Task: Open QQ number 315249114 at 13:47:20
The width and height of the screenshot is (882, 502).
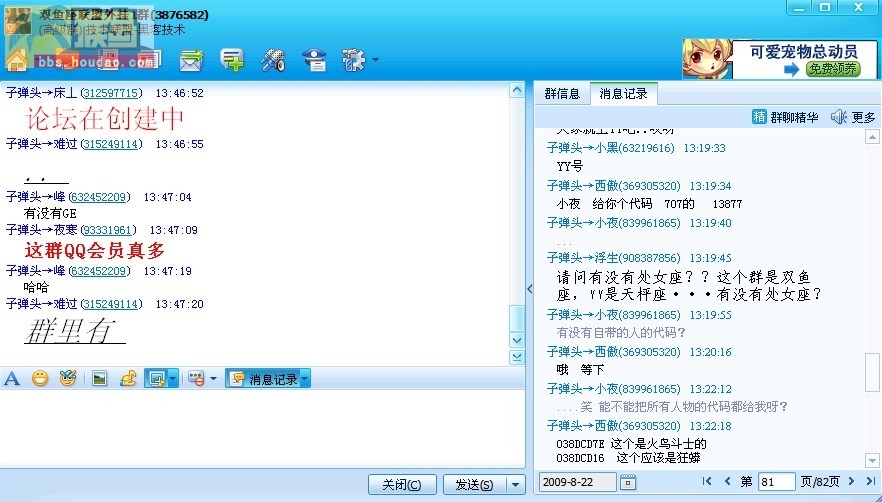Action: 111,304
